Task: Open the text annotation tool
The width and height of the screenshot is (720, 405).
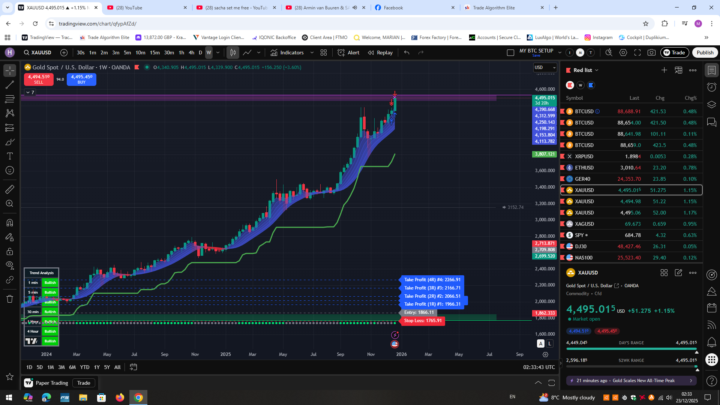Action: pos(10,156)
